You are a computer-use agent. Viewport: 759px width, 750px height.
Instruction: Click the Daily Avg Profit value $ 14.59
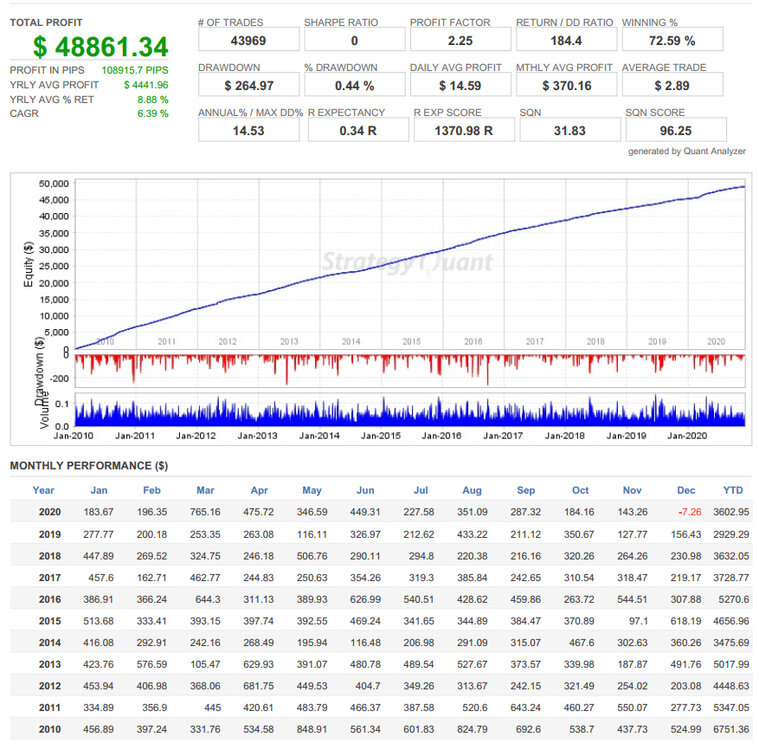coord(460,86)
